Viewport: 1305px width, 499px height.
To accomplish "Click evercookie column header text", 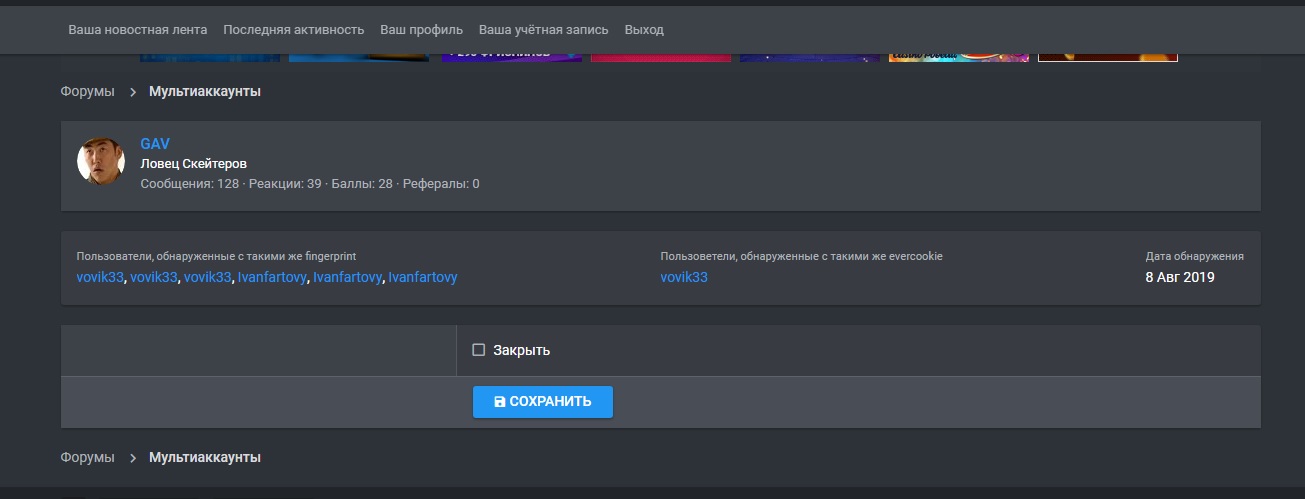I will coord(801,257).
